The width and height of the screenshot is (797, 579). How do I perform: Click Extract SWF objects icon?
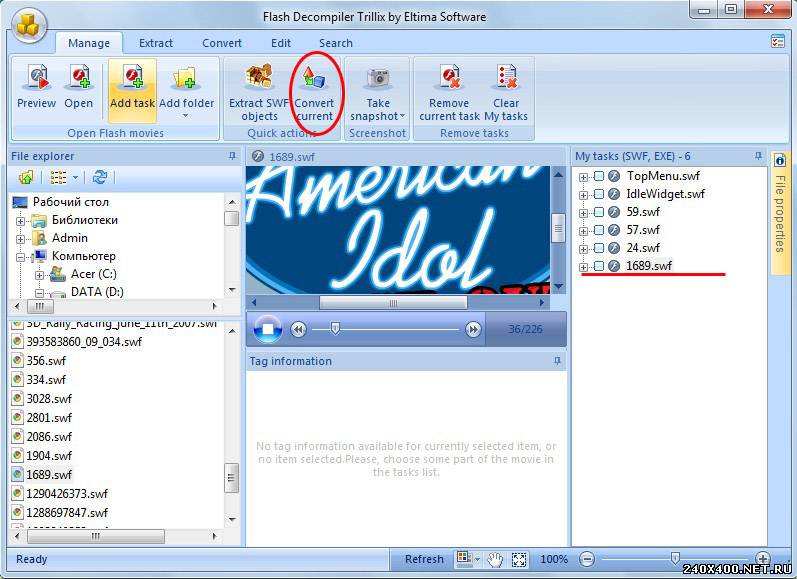coord(259,77)
